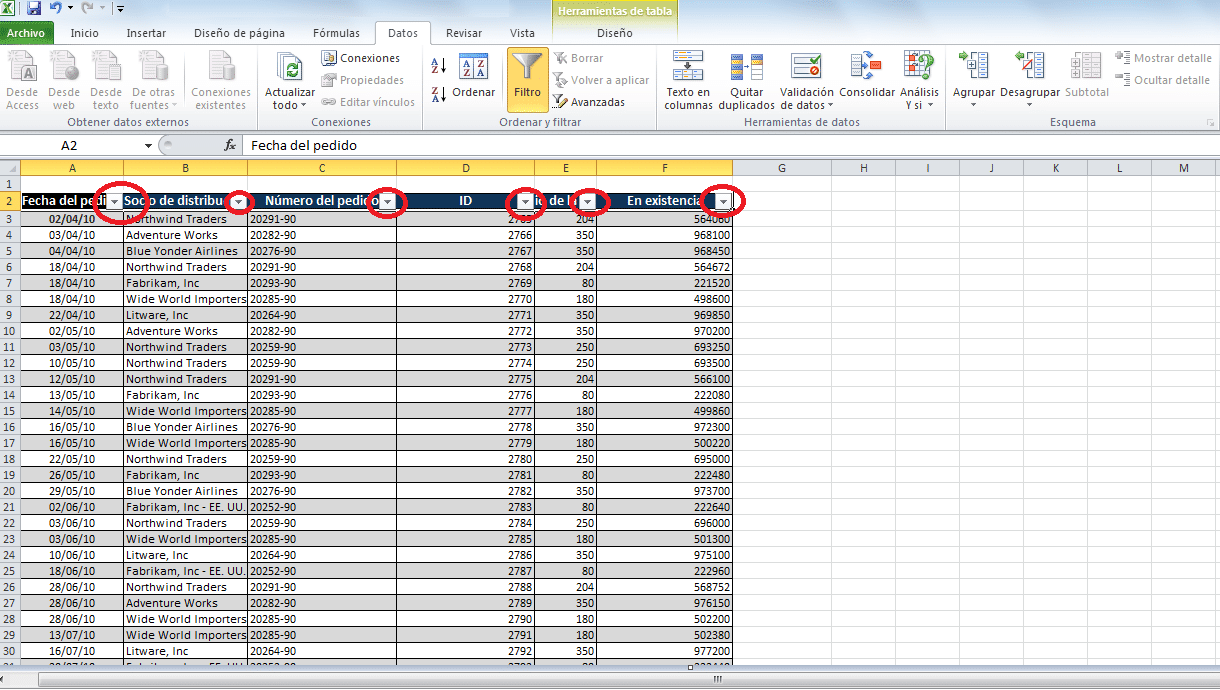
Task: Sort descending with the Z-A icon
Action: (438, 95)
